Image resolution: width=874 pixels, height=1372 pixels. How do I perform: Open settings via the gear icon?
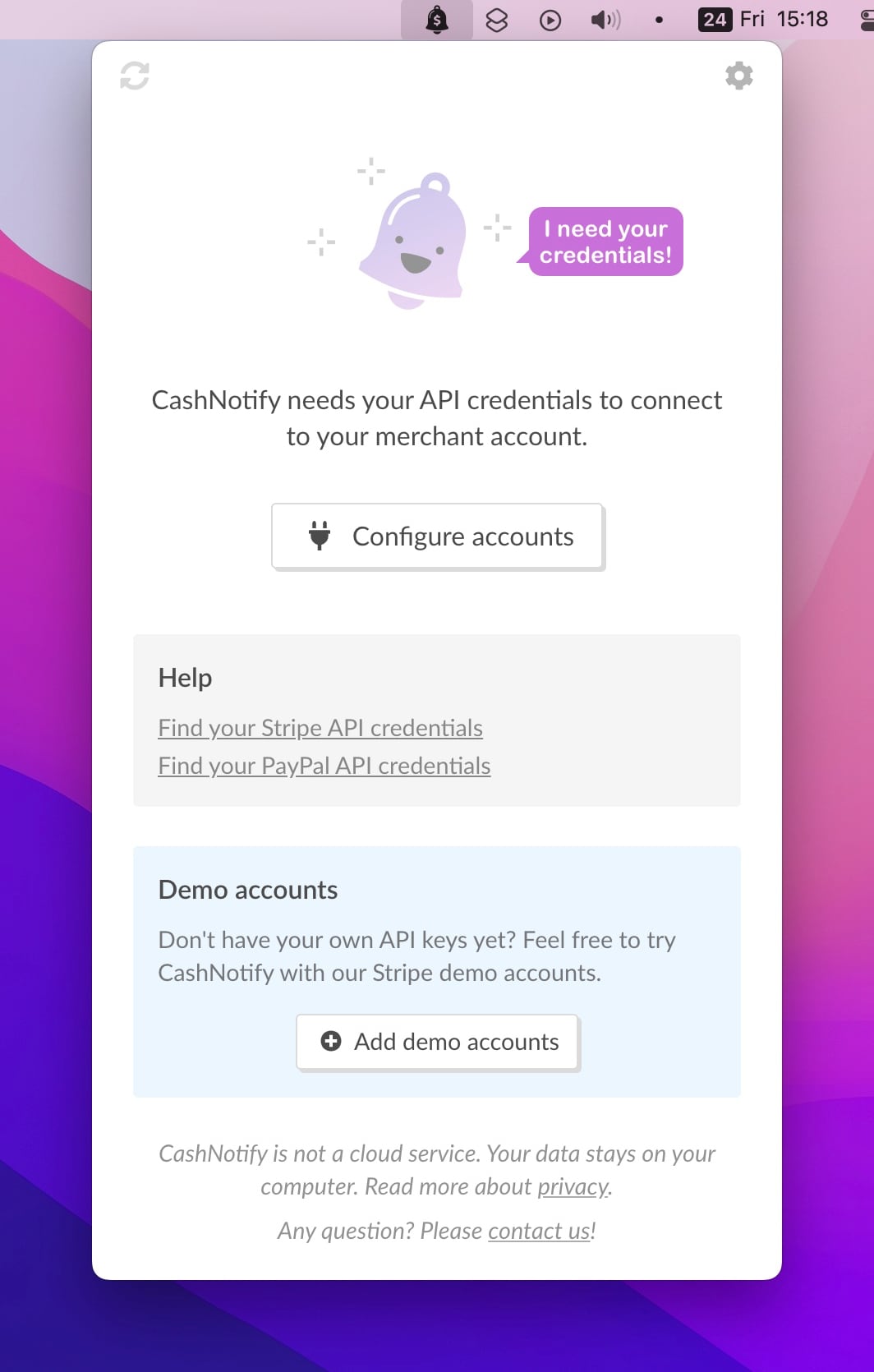[x=738, y=76]
